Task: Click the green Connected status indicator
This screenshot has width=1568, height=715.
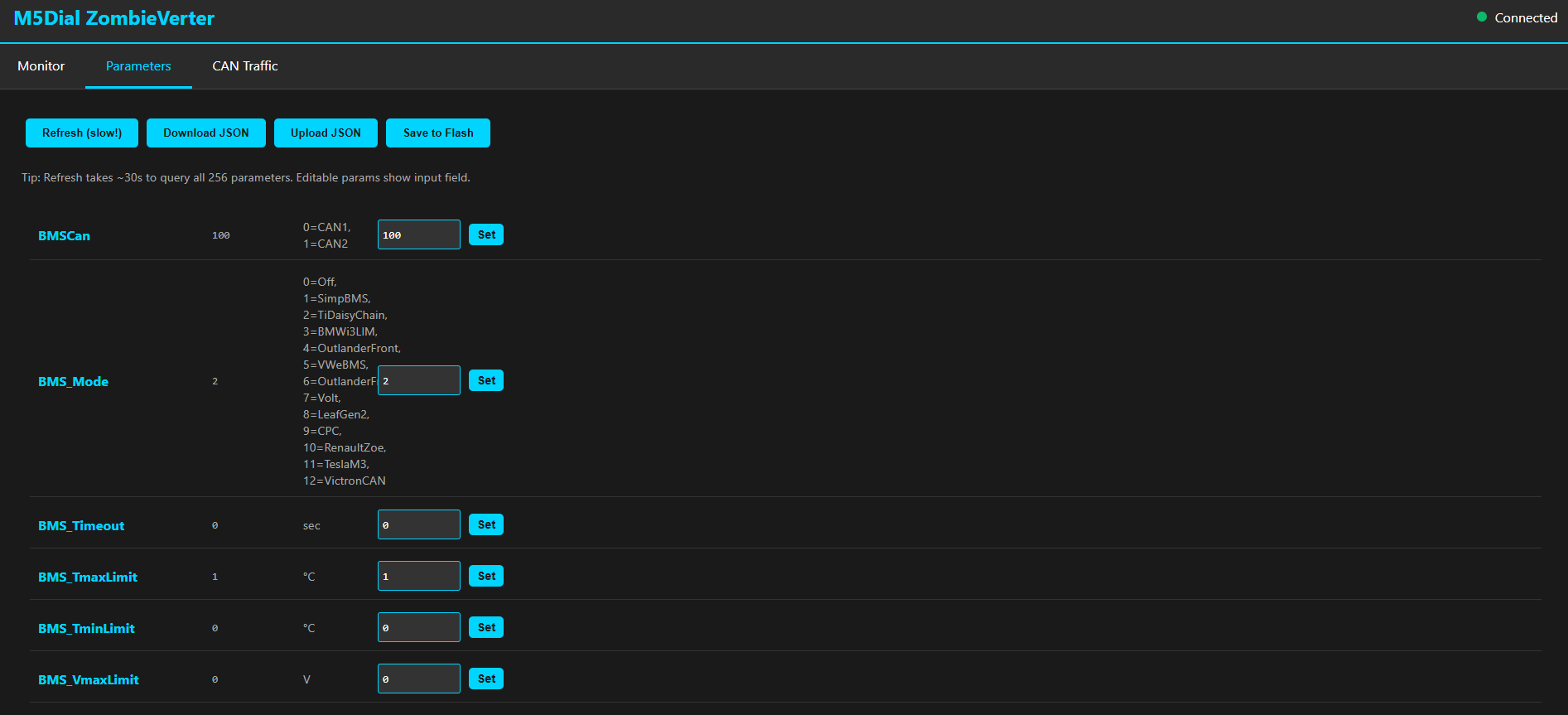Action: pos(1482,17)
